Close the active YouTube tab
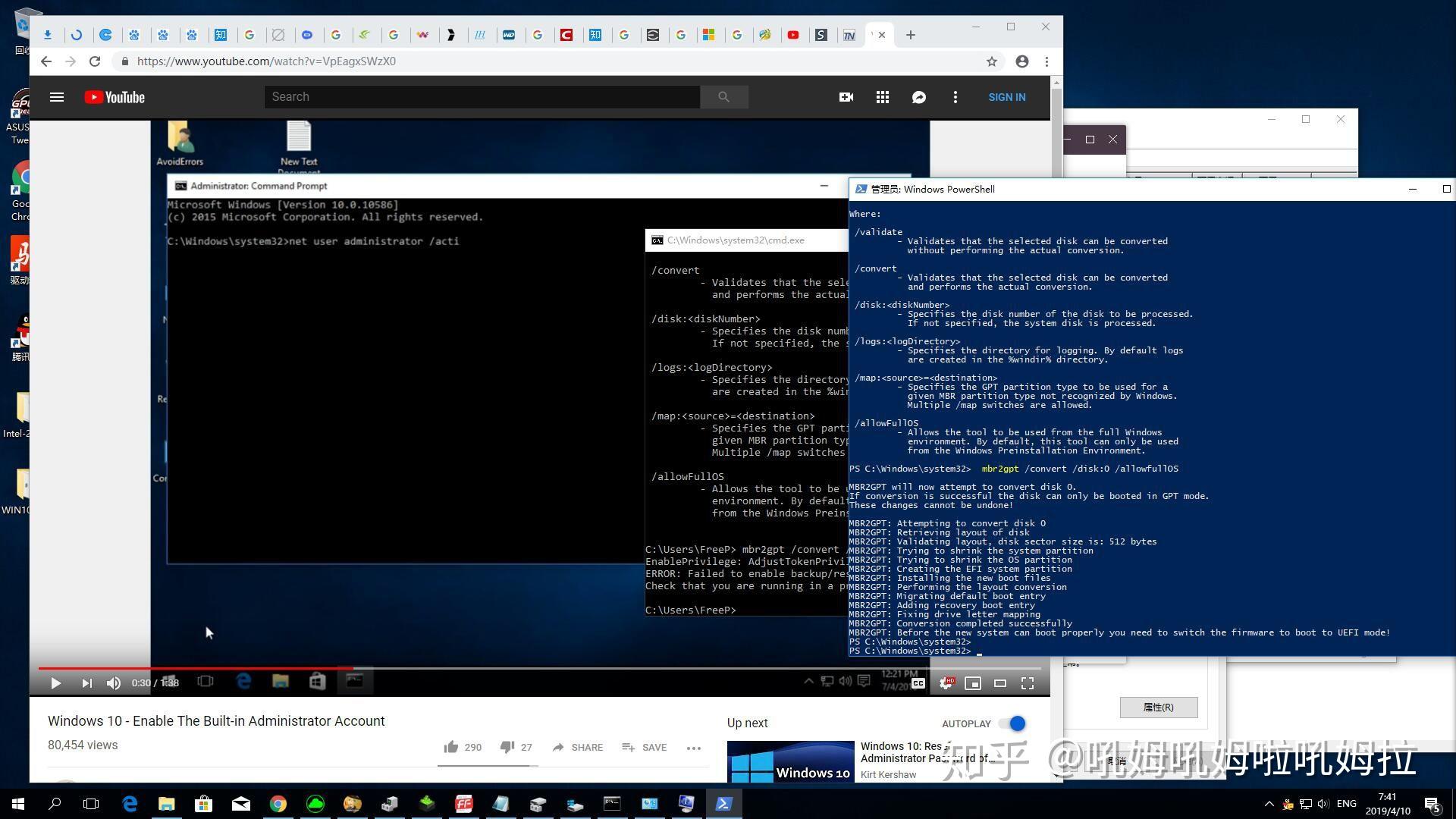 [882, 35]
